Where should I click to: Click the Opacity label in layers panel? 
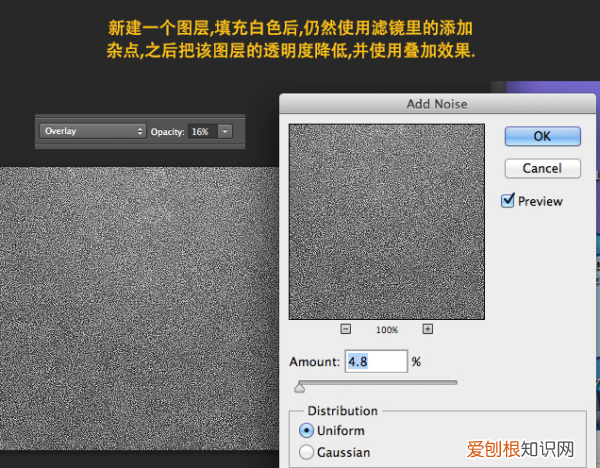click(167, 132)
